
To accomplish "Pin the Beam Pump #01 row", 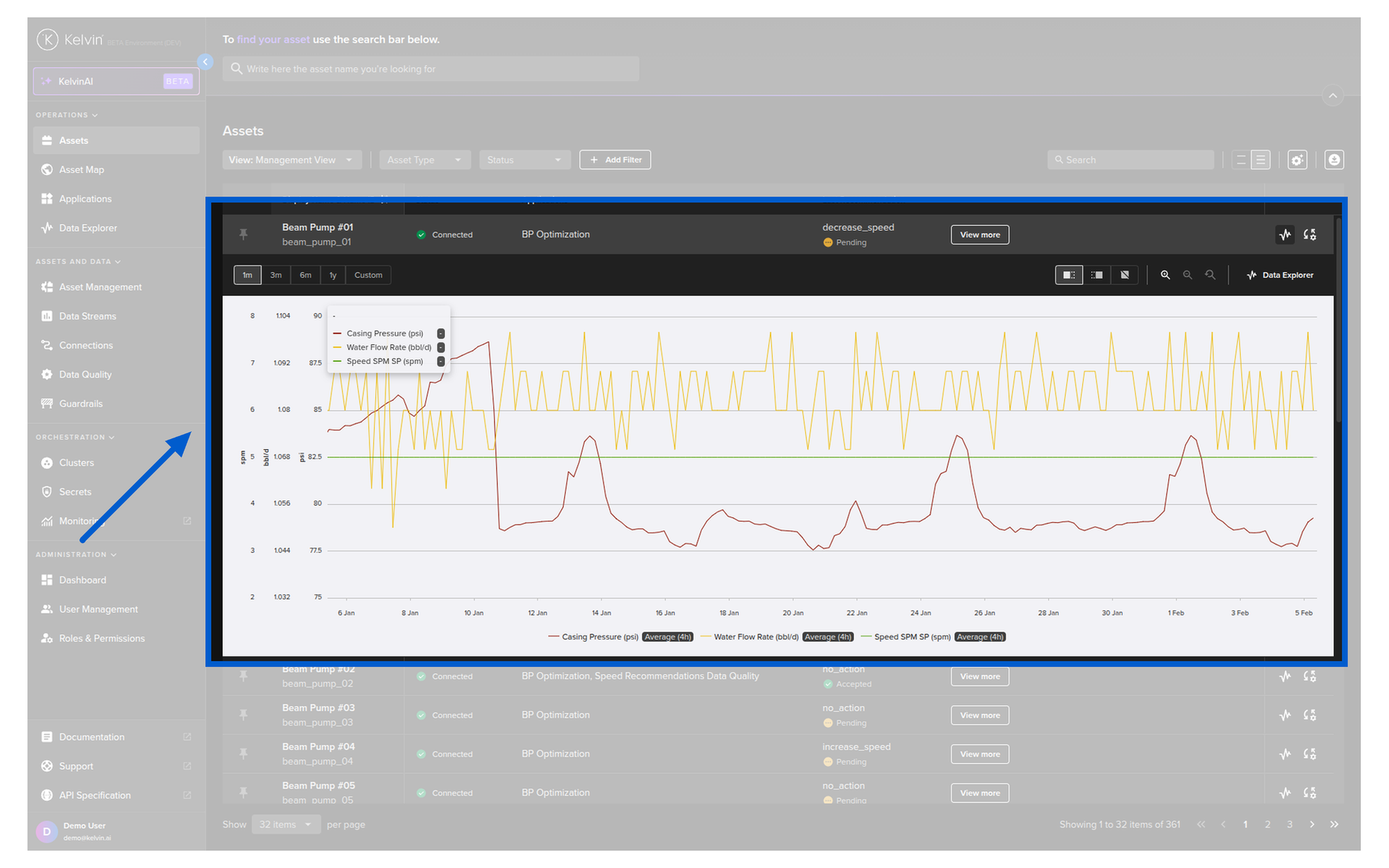I will click(x=244, y=234).
